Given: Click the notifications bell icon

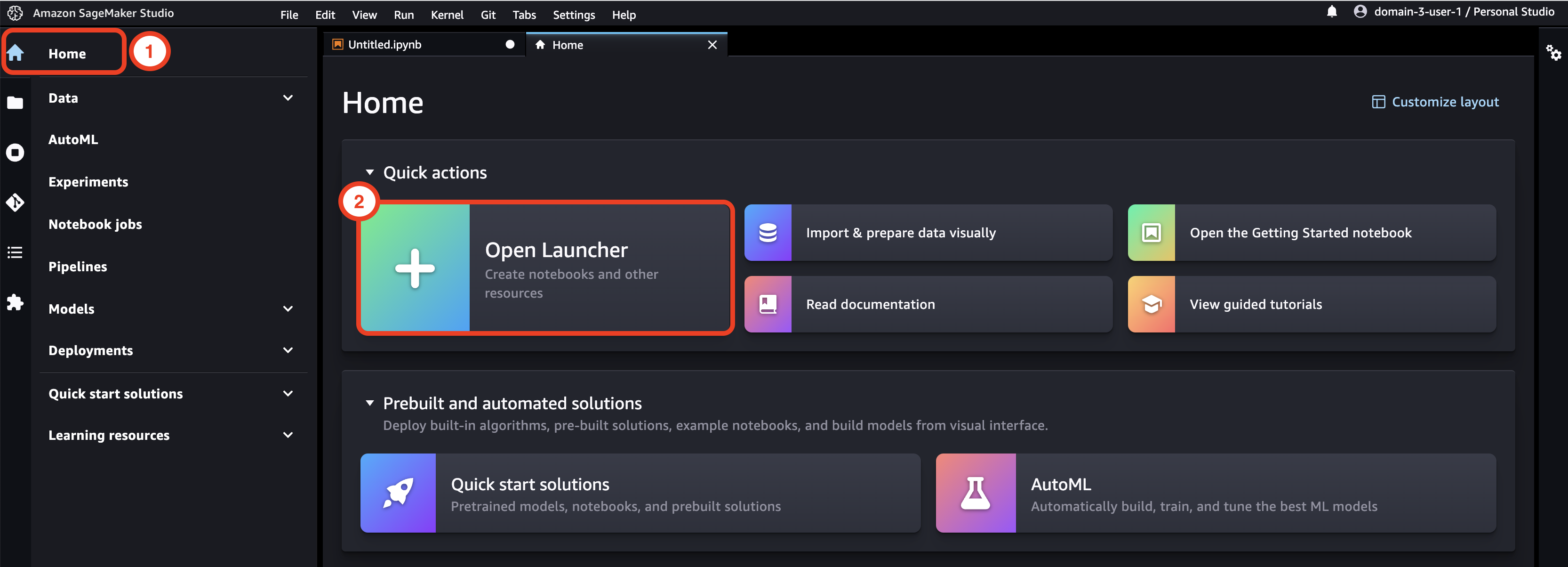Looking at the screenshot, I should [x=1332, y=12].
